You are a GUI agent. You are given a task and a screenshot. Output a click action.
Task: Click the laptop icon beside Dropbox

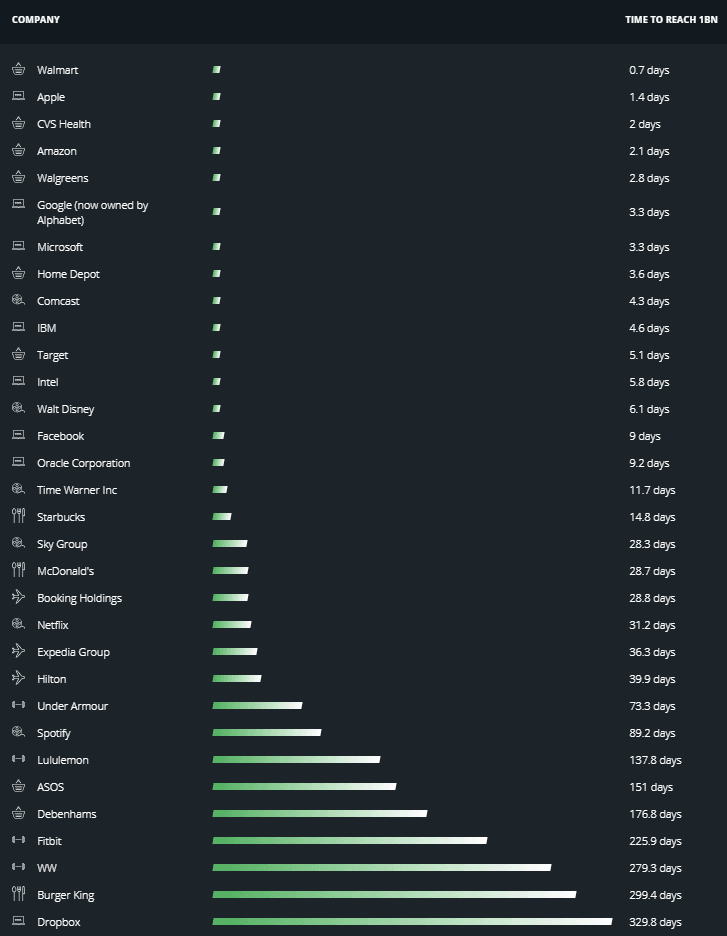(18, 922)
